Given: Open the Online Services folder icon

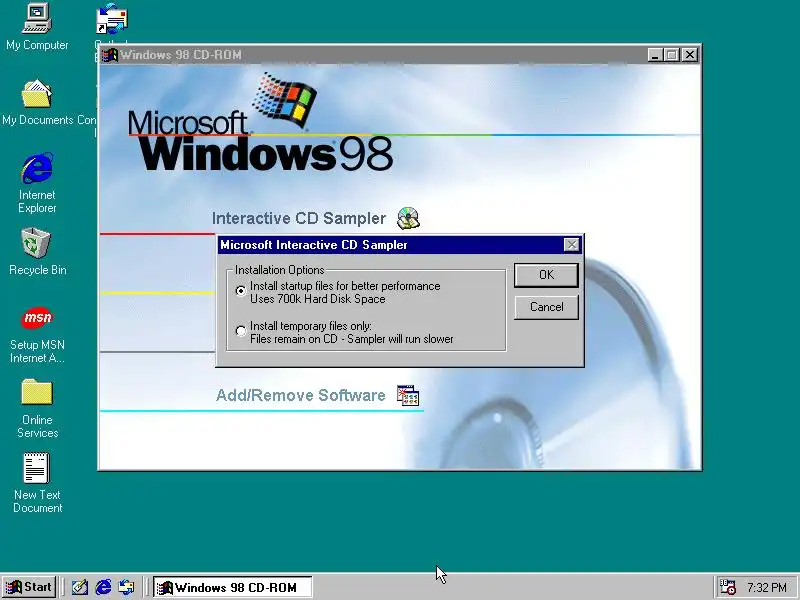Looking at the screenshot, I should click(x=37, y=392).
